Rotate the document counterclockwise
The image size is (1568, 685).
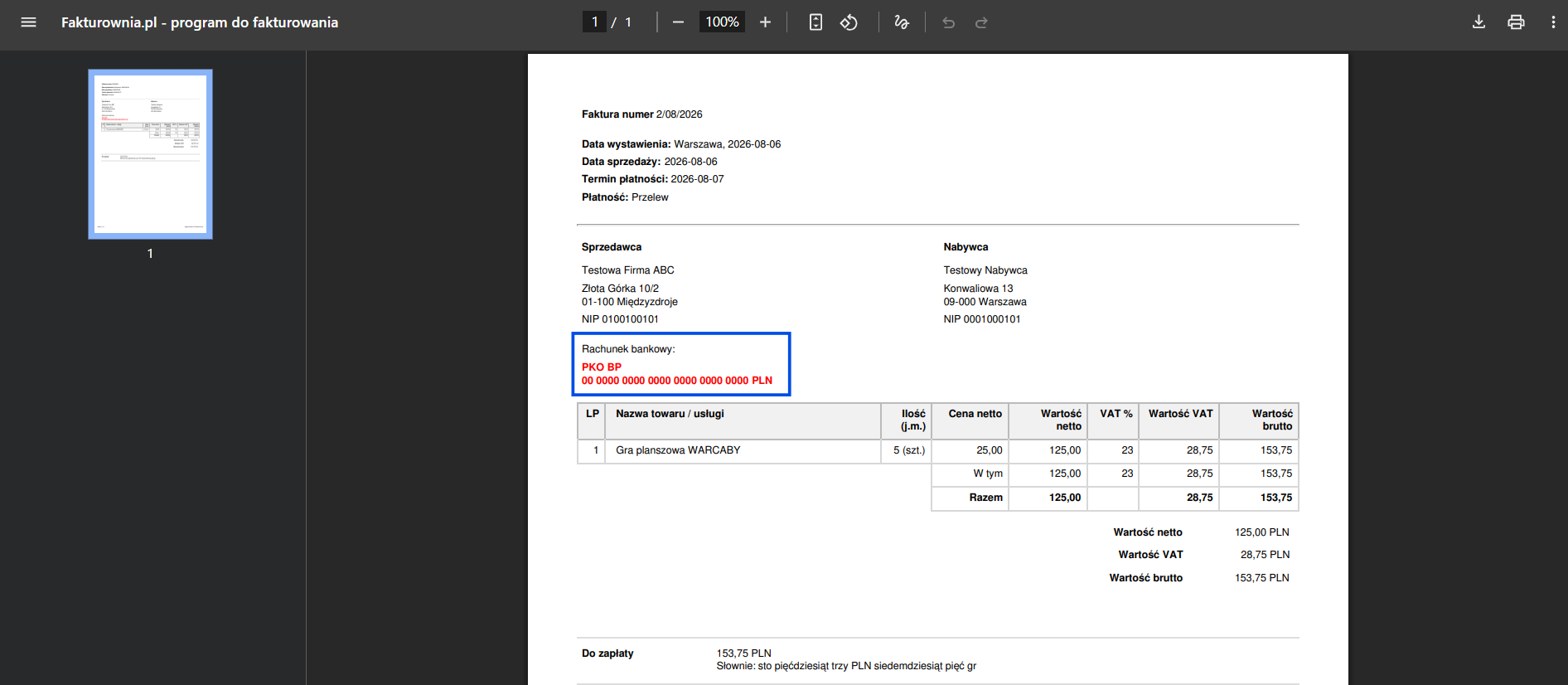849,22
